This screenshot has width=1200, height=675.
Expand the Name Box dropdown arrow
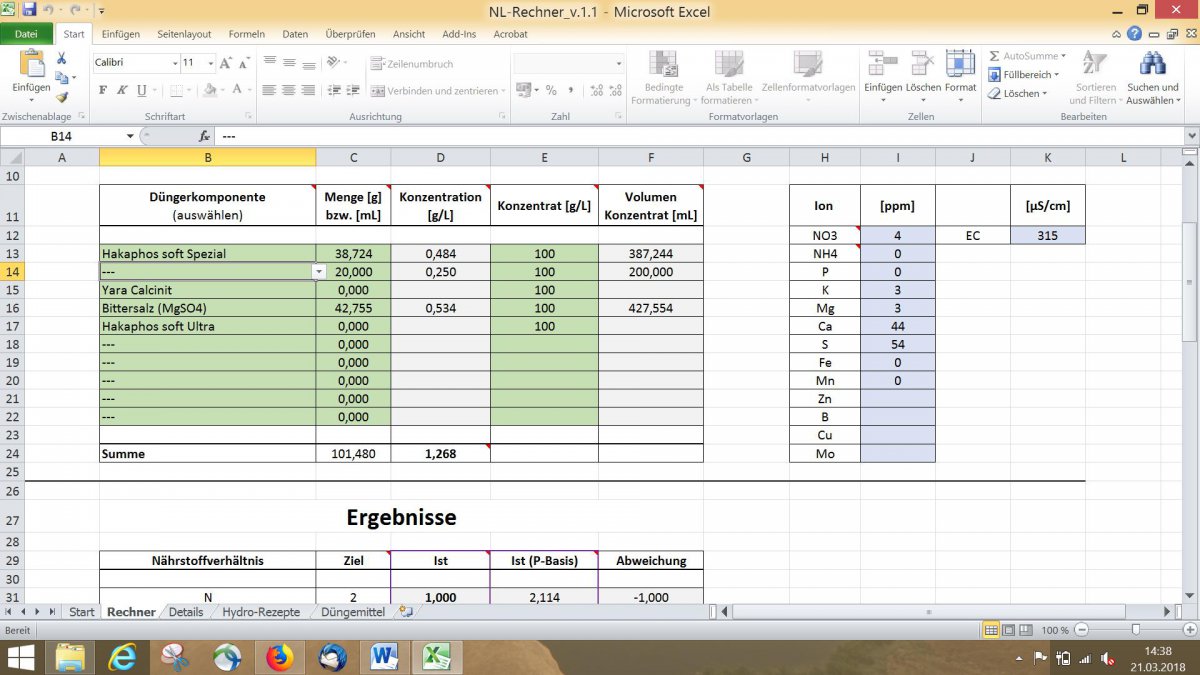coord(130,136)
